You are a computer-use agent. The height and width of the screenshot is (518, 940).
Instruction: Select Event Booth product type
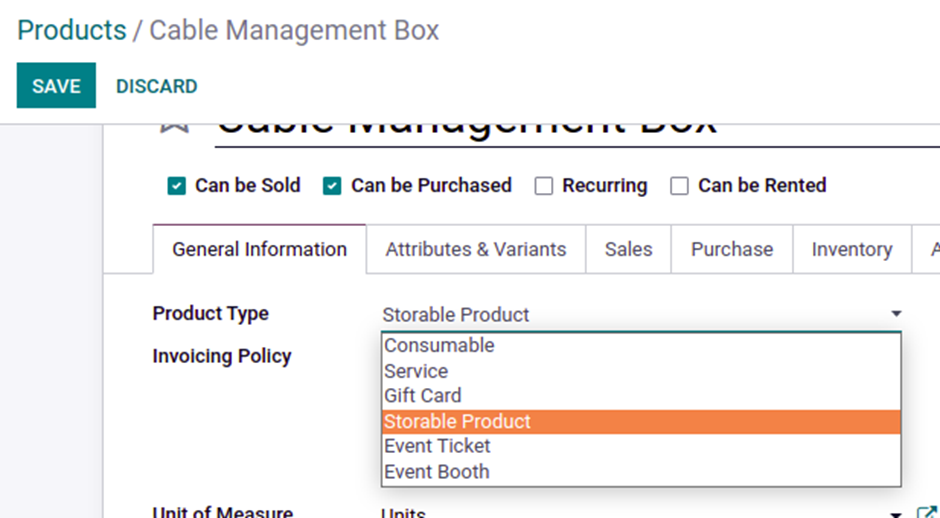point(436,471)
